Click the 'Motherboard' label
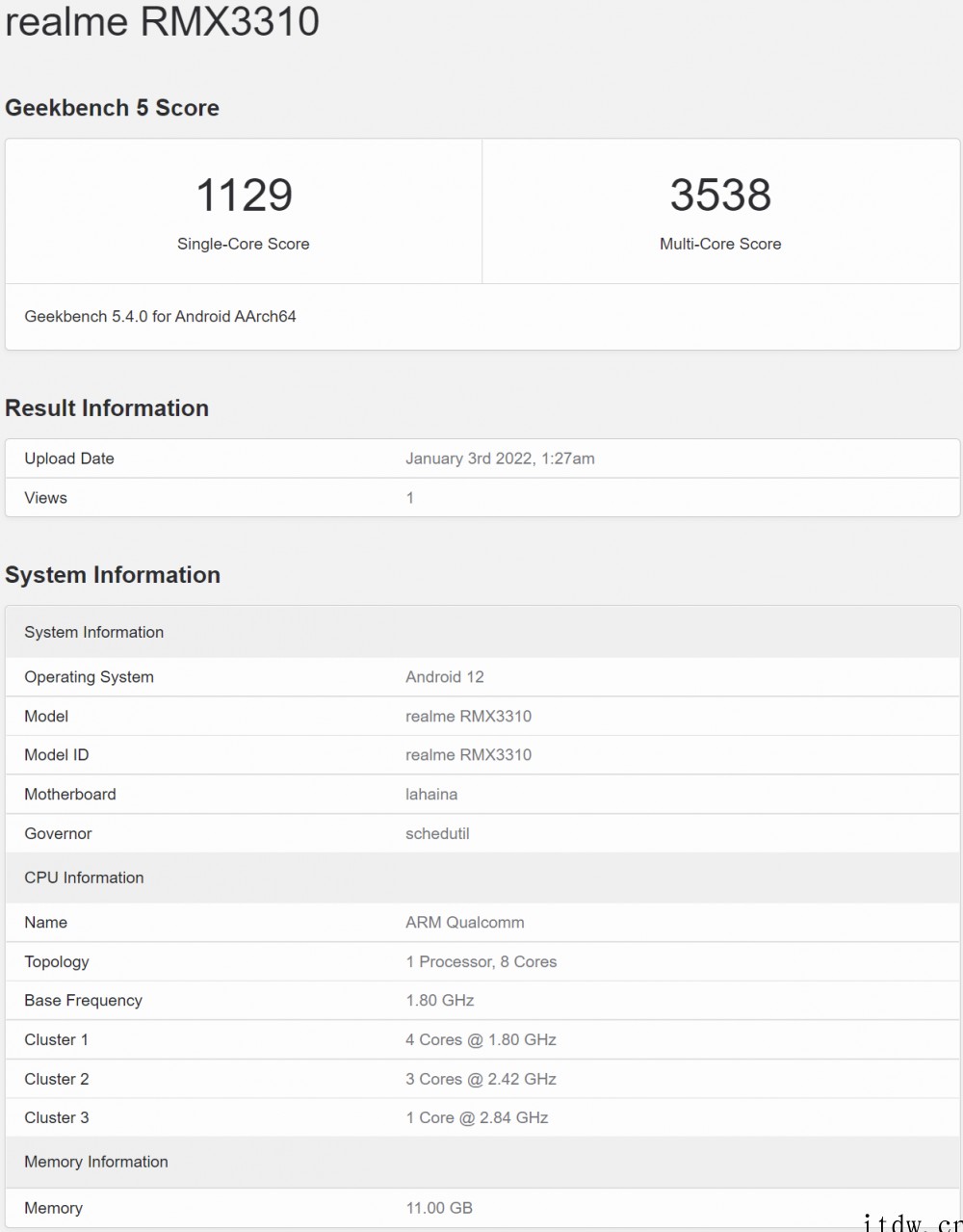Viewport: 963px width, 1232px height. 70,795
